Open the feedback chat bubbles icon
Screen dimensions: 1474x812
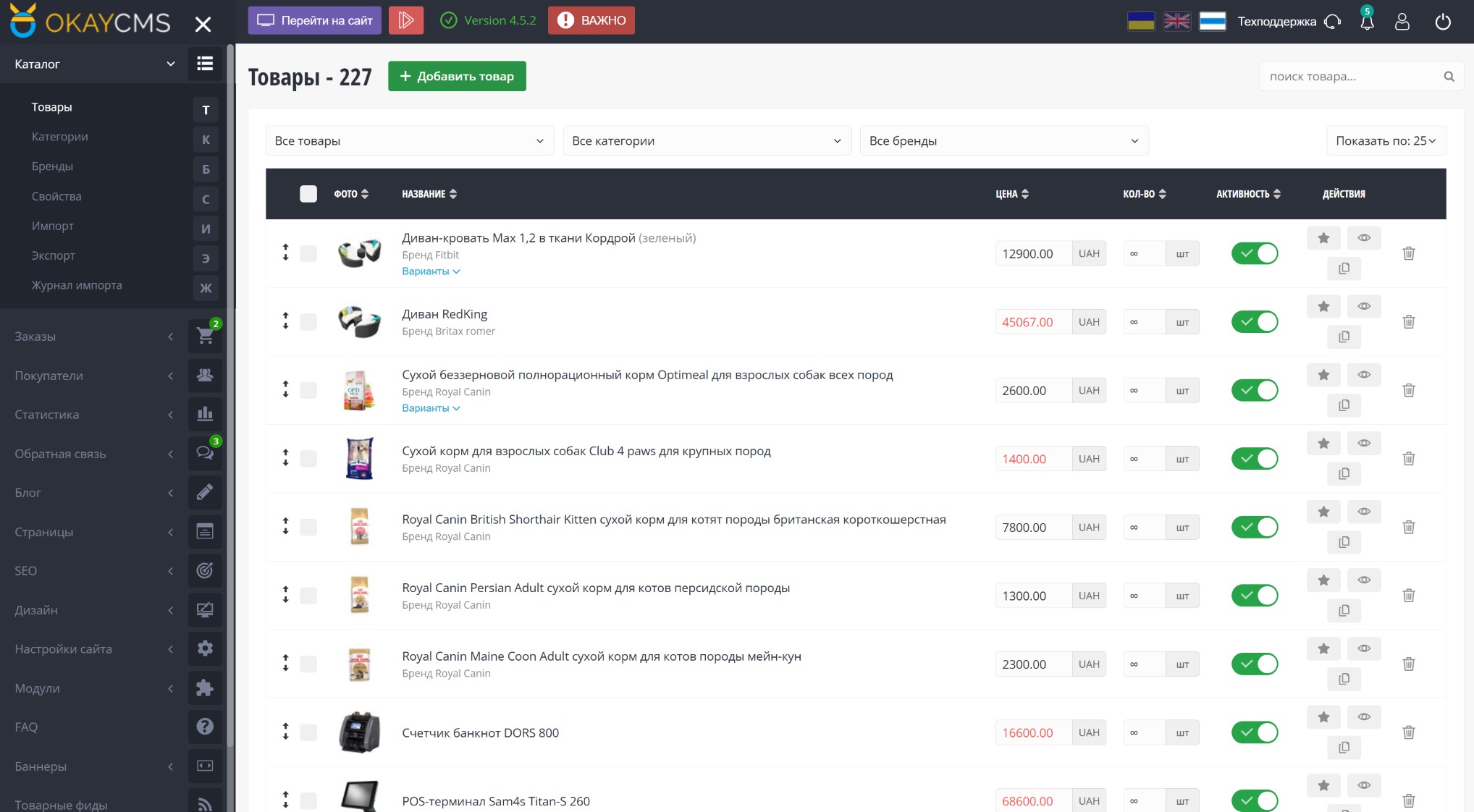205,453
